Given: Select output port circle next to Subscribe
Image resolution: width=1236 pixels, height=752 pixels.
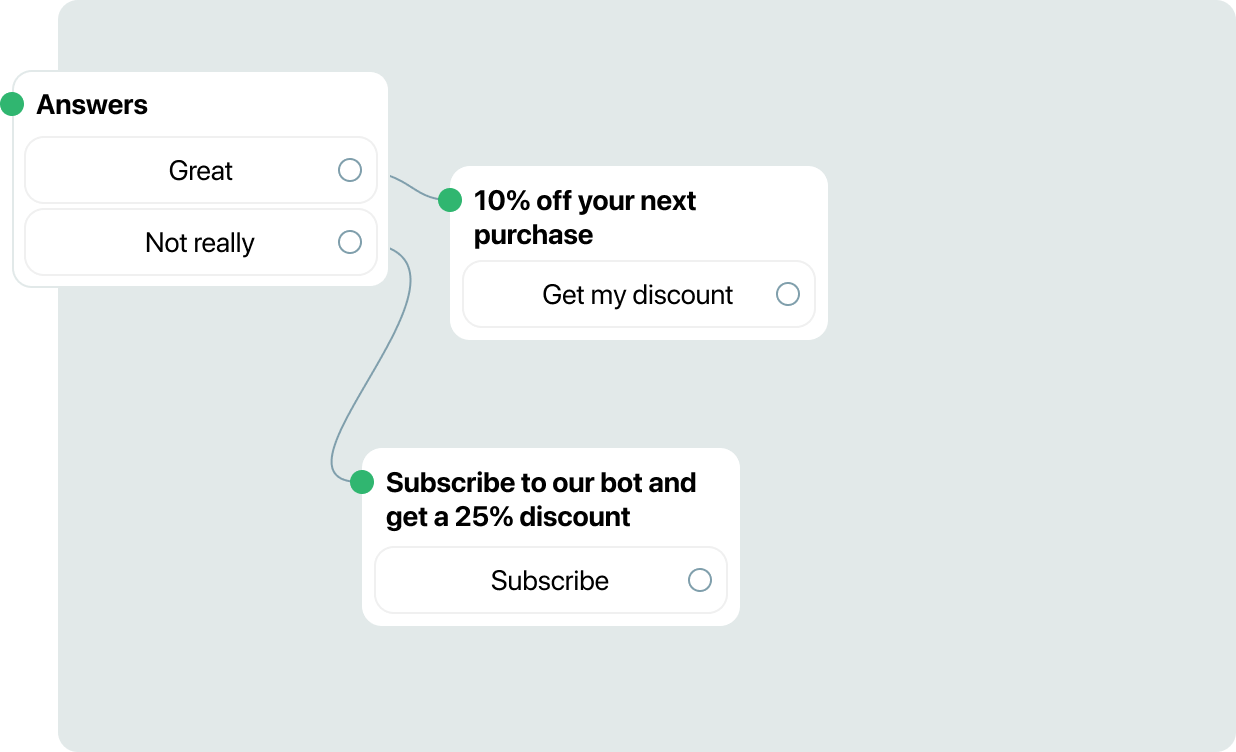Looking at the screenshot, I should click(x=700, y=580).
